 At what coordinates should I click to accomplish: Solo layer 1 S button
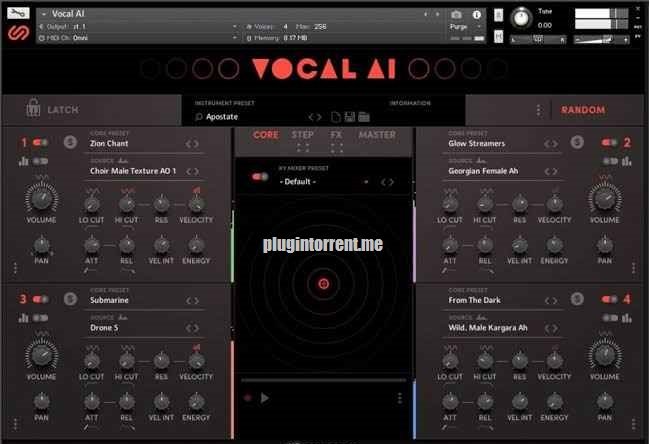70,143
